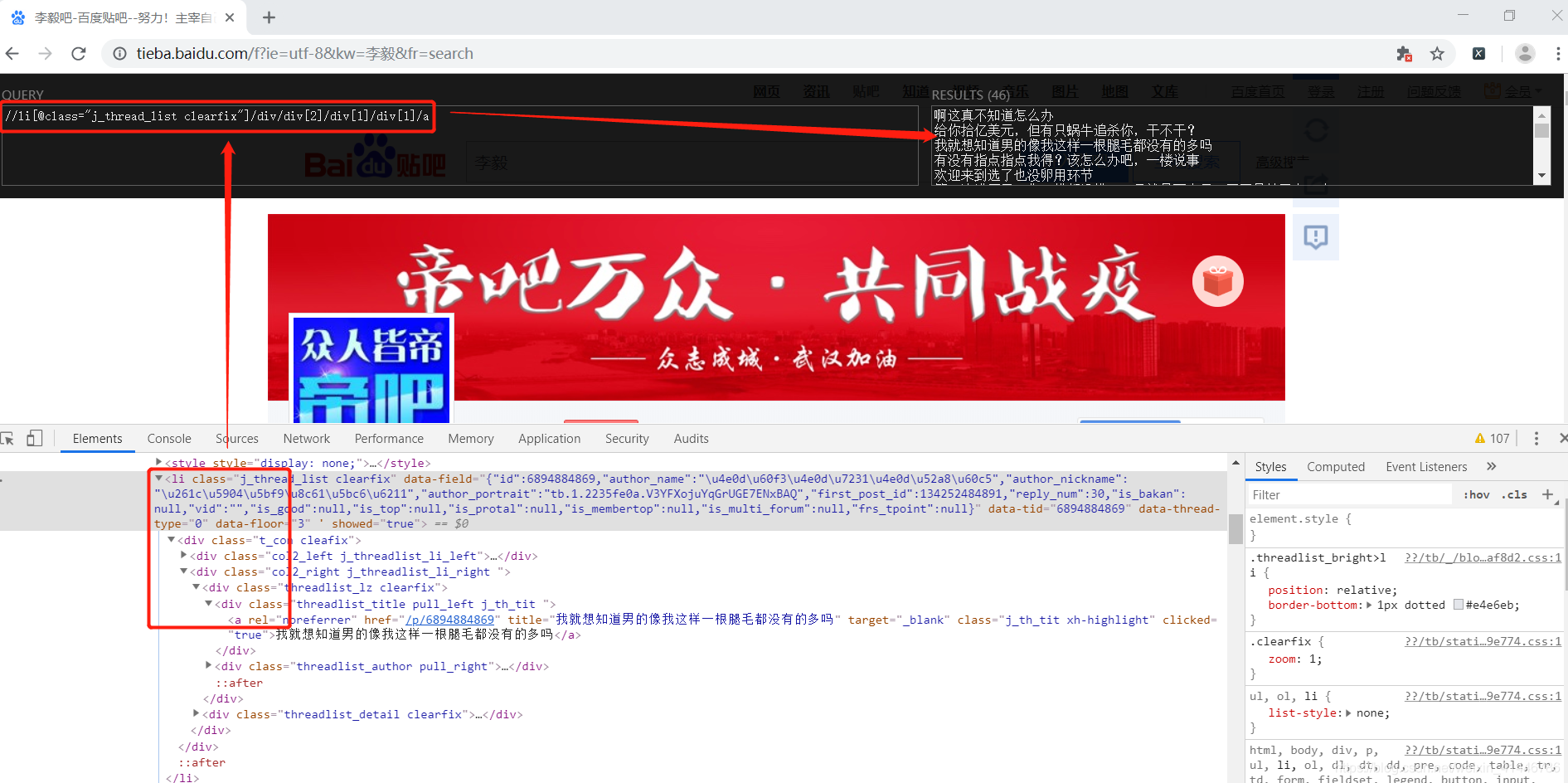The width and height of the screenshot is (1568, 783).
Task: Expand the list-style shorthand triangle
Action: (x=1348, y=712)
